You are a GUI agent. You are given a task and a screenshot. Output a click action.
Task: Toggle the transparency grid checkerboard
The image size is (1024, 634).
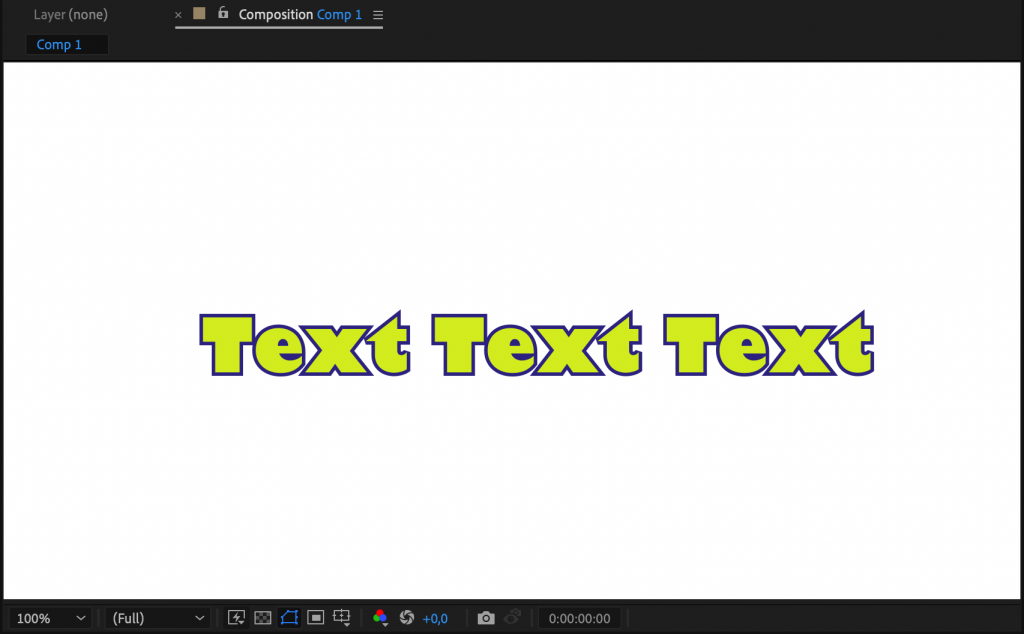point(262,617)
